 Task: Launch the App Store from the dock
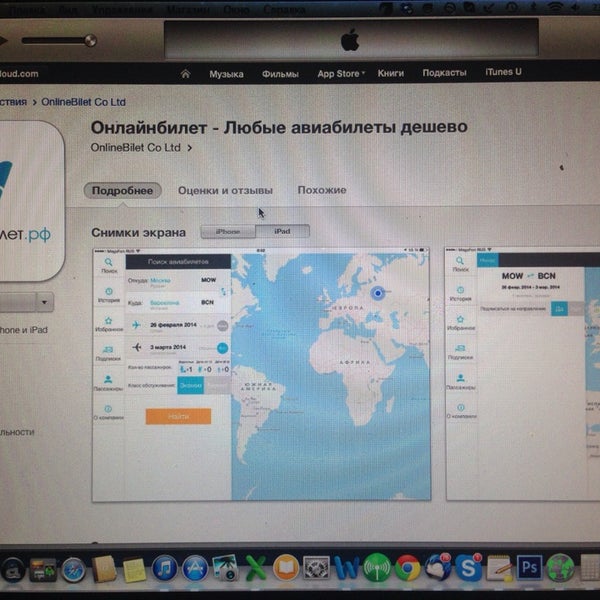195,568
